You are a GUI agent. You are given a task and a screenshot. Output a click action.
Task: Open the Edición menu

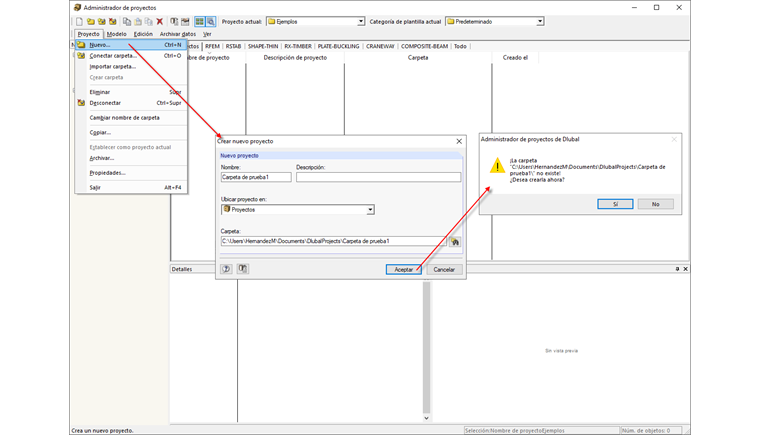point(143,34)
